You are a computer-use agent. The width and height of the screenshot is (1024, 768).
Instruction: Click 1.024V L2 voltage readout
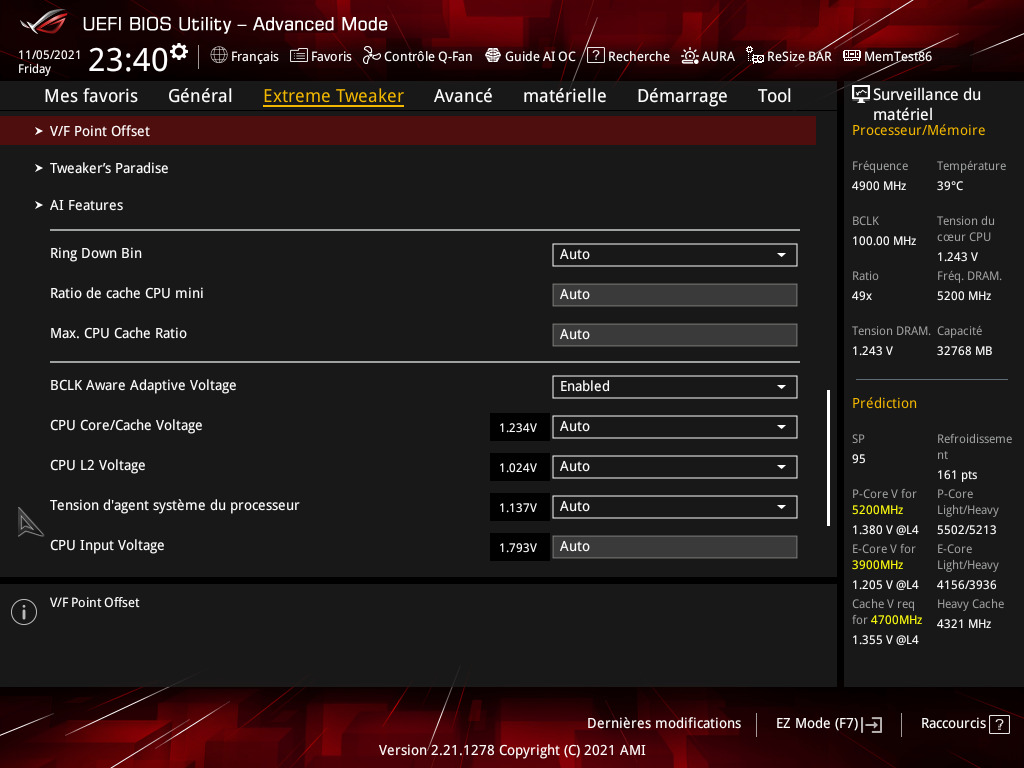[519, 468]
